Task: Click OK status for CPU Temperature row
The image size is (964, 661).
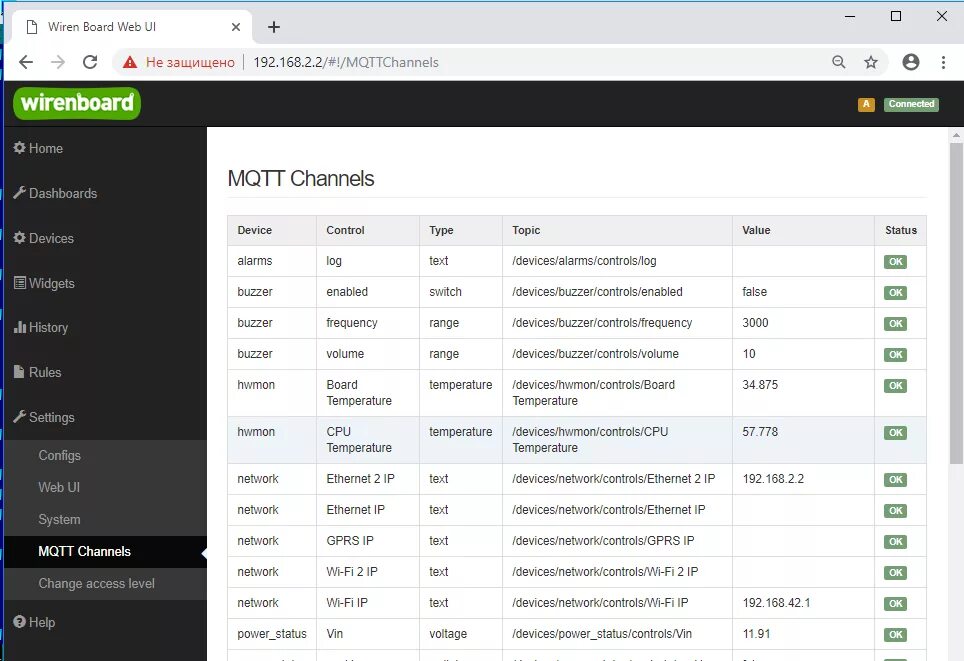Action: click(x=895, y=432)
